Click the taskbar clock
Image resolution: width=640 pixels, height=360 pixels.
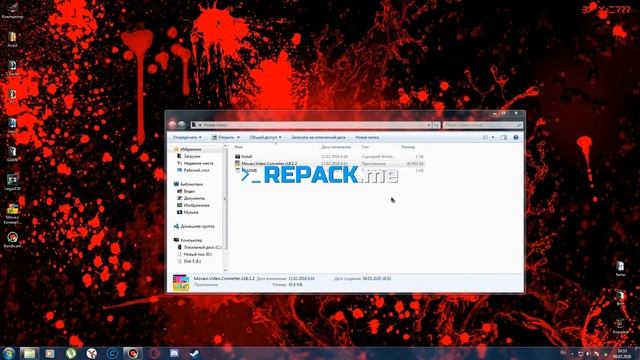[x=622, y=353]
